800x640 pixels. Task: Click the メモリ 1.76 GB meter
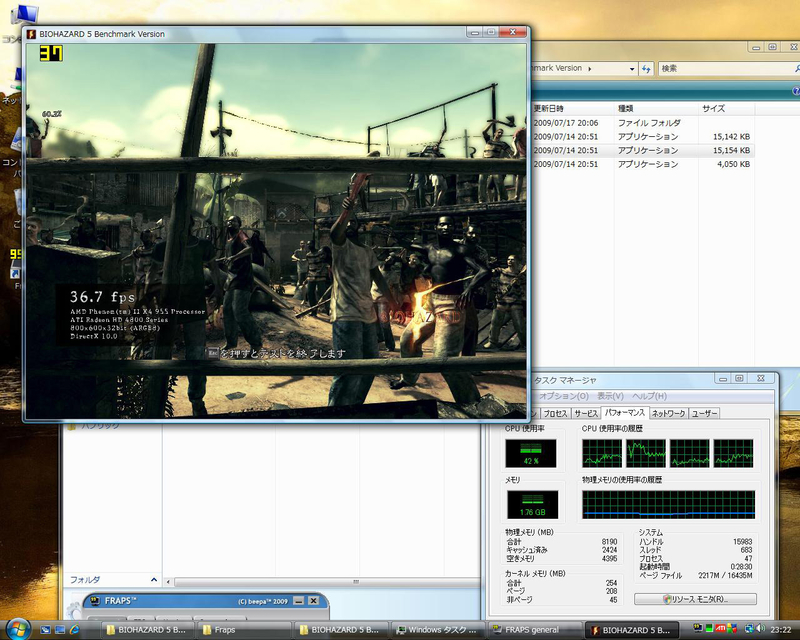533,504
